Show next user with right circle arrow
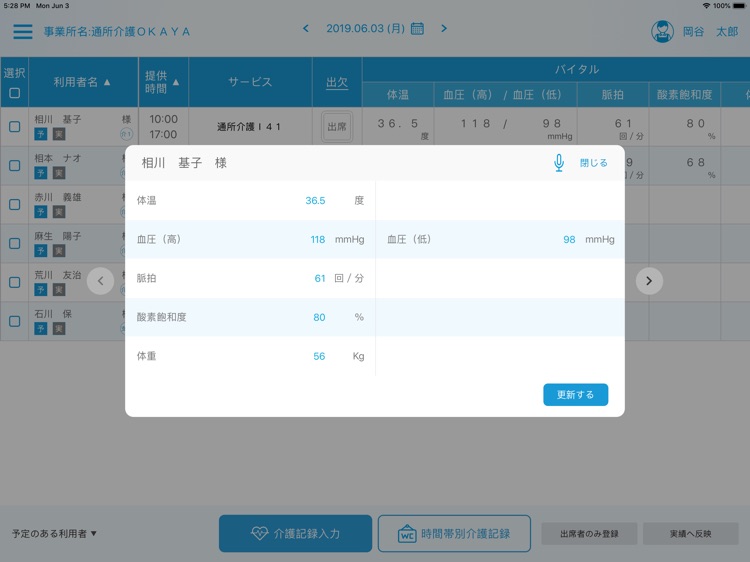Viewport: 750px width, 562px height. (649, 281)
